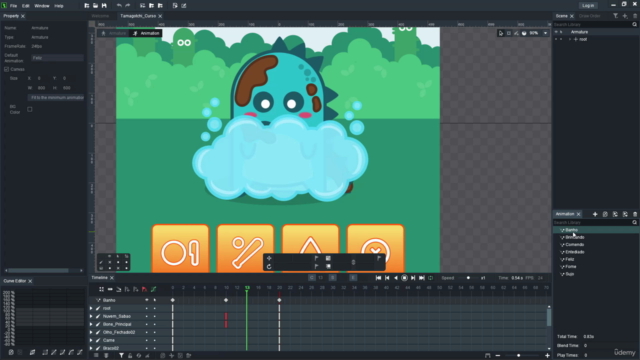Click the Open project folder icon
Image resolution: width=640 pixels, height=360 pixels.
(x=95, y=6)
